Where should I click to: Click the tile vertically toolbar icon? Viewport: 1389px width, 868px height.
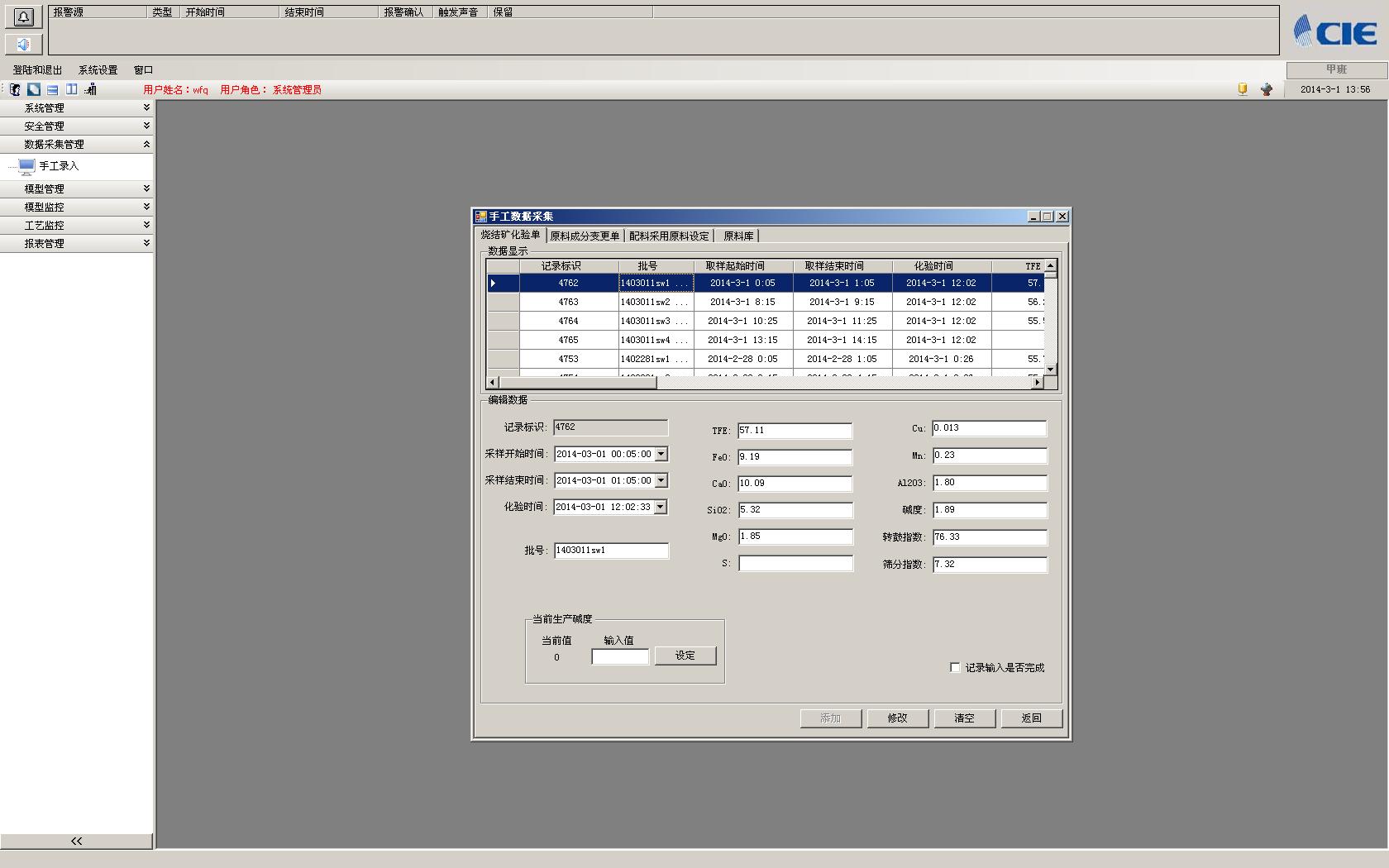click(72, 89)
